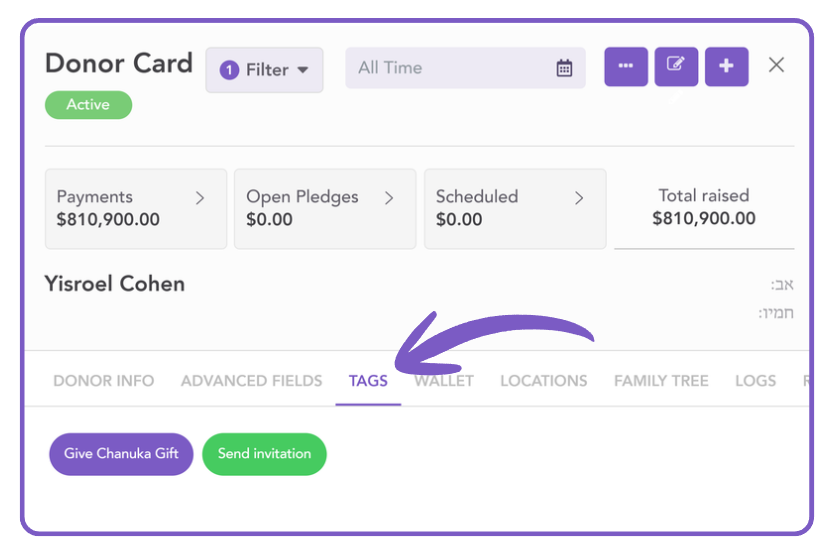Click the Send invitation tag

click(x=264, y=454)
